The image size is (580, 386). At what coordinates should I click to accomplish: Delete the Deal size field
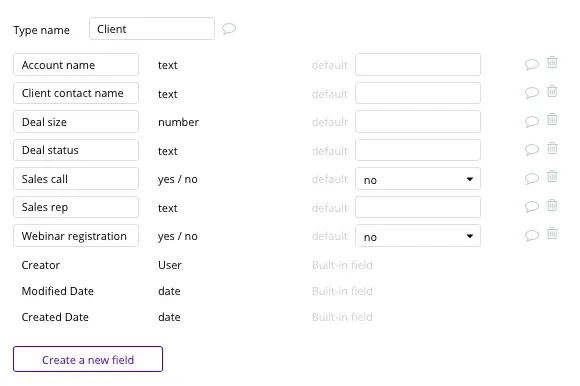[x=552, y=119]
